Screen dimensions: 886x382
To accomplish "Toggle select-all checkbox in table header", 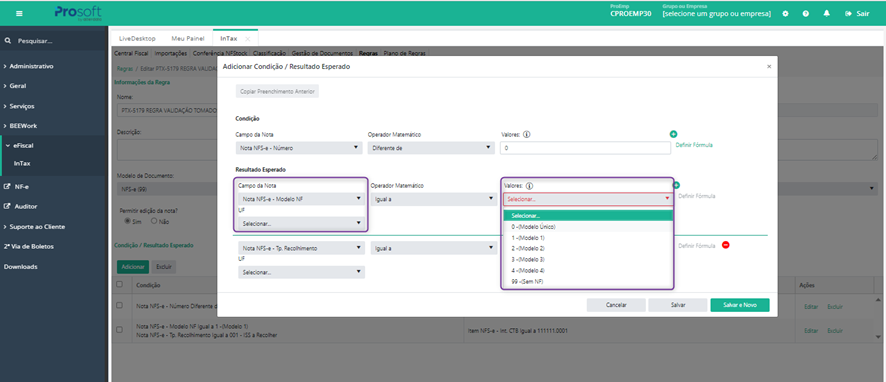I will pyautogui.click(x=119, y=285).
